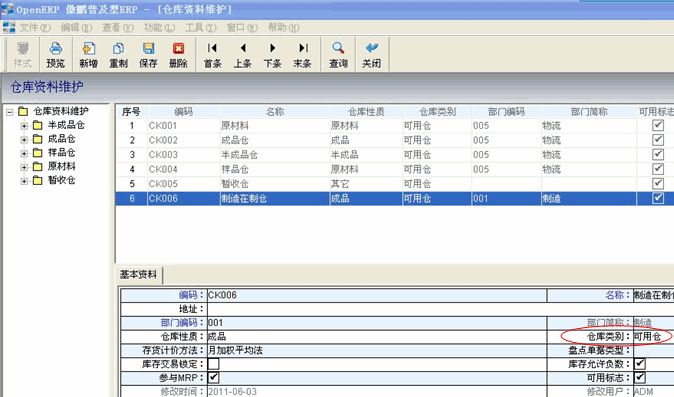Sort by the 仓库类别 column header
674x397 pixels.
(437, 112)
